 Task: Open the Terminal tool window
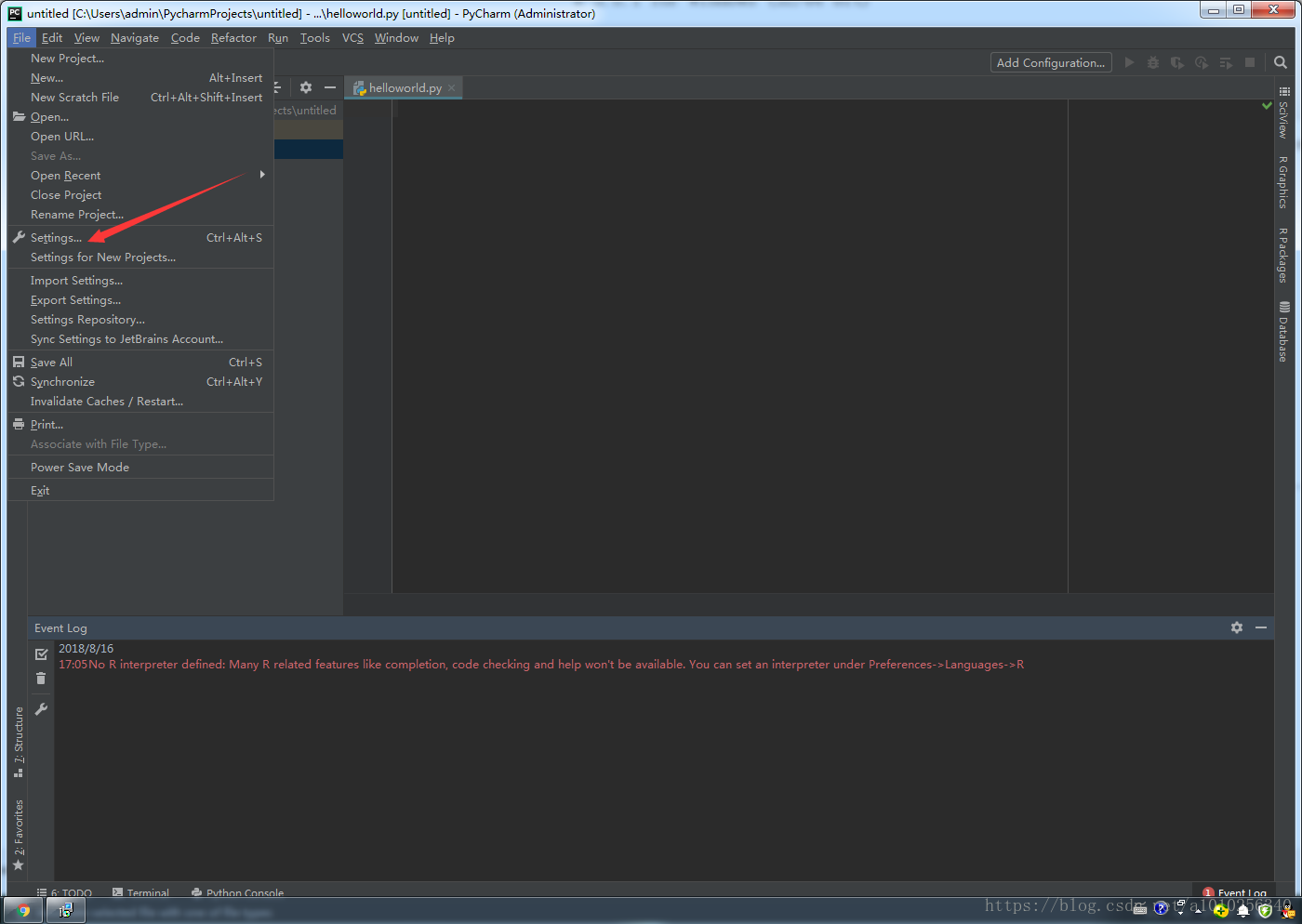pos(148,892)
